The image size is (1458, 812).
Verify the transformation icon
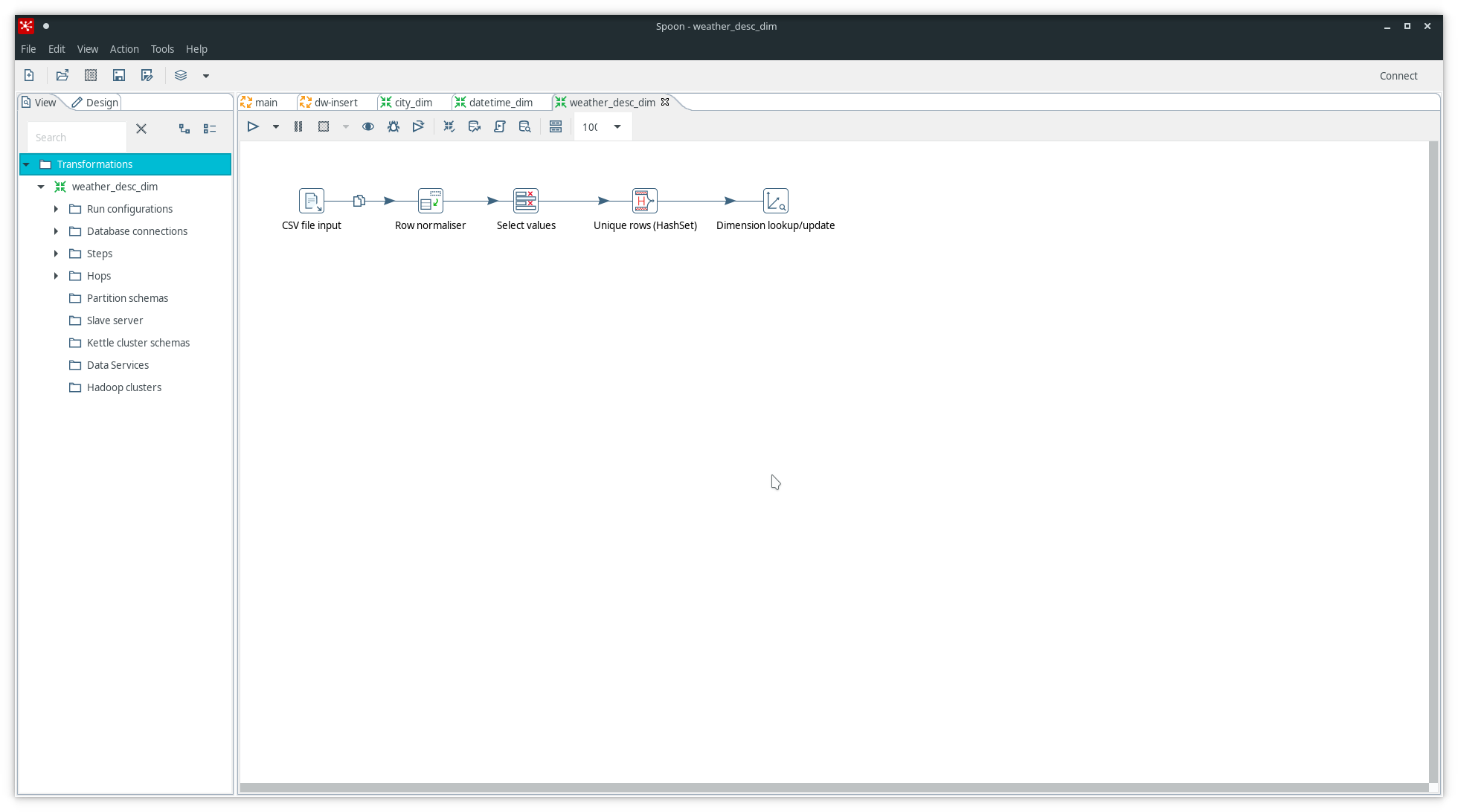449,126
